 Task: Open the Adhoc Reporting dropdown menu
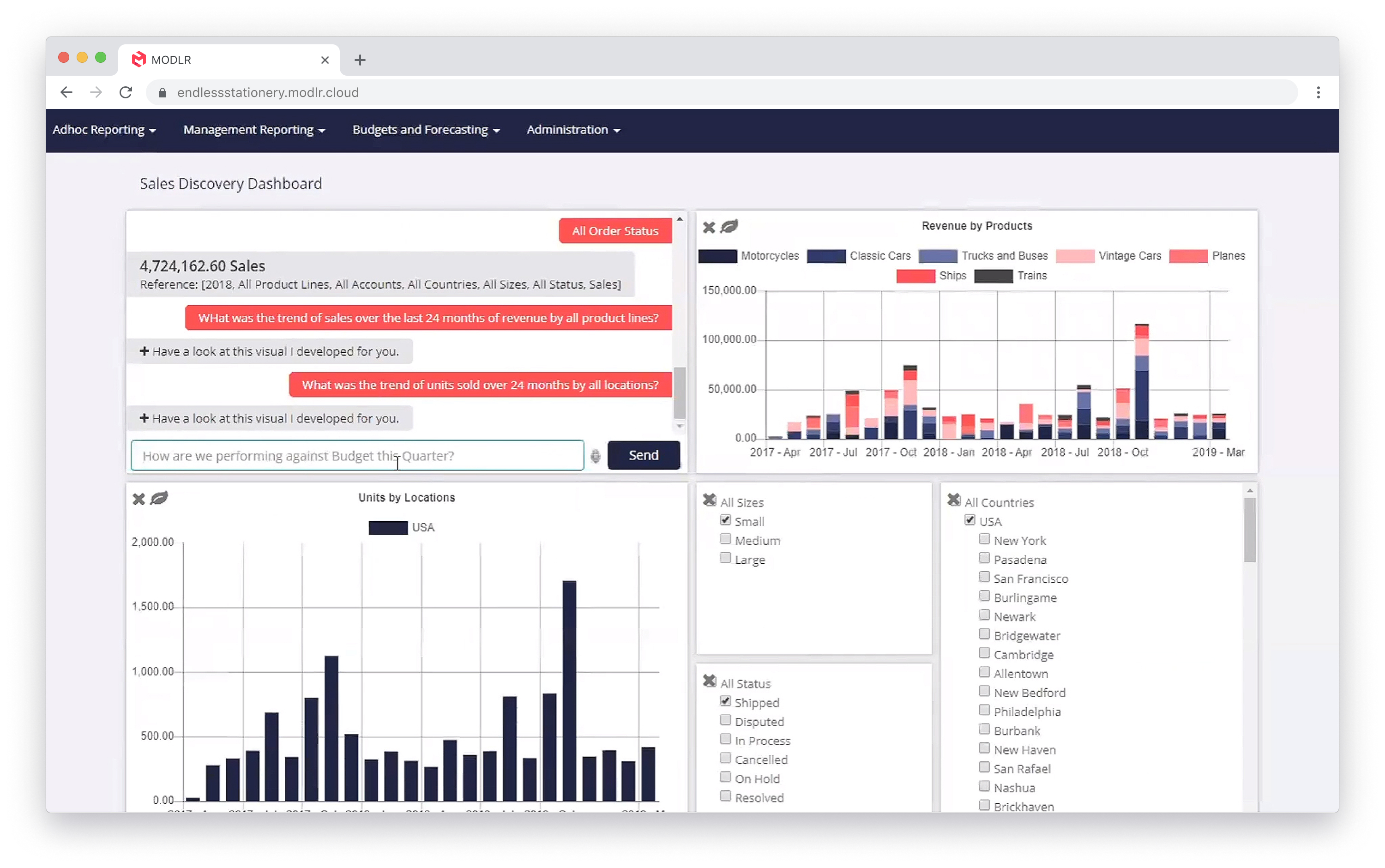coord(104,130)
